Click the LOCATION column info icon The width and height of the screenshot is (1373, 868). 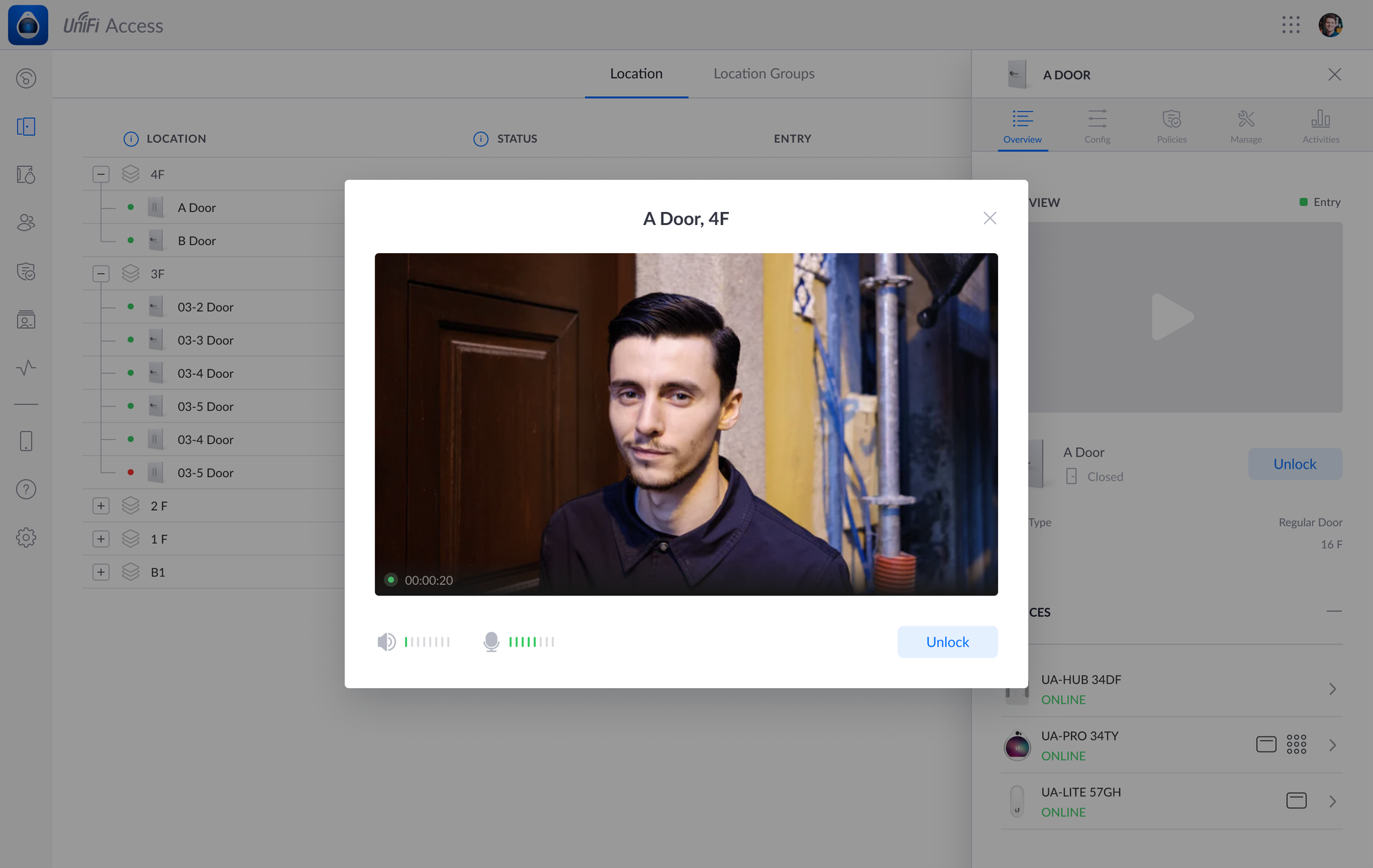pyautogui.click(x=131, y=139)
